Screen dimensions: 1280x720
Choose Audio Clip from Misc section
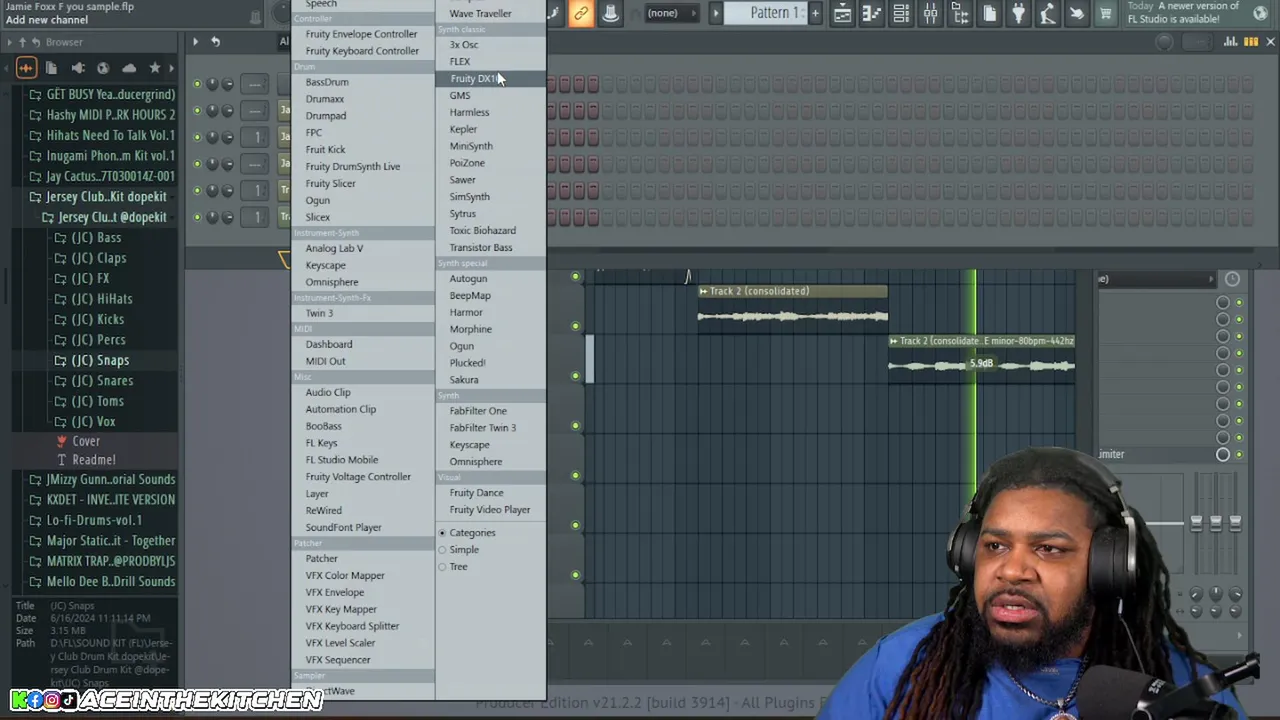click(x=328, y=393)
